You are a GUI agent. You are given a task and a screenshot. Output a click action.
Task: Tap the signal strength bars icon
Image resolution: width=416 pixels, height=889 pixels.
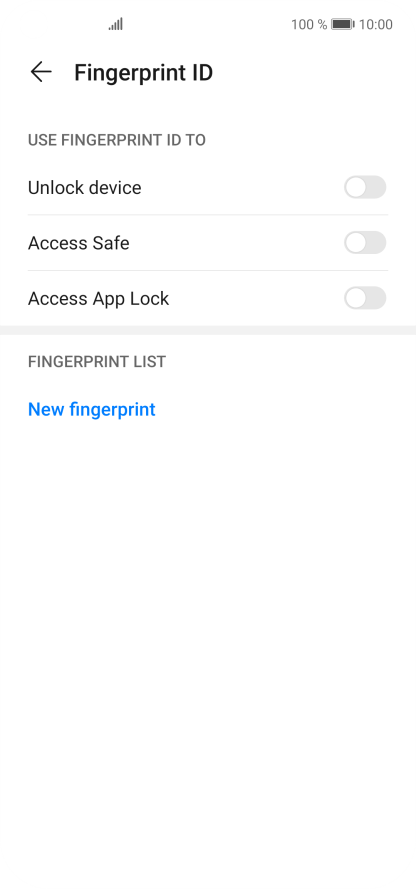tap(116, 24)
